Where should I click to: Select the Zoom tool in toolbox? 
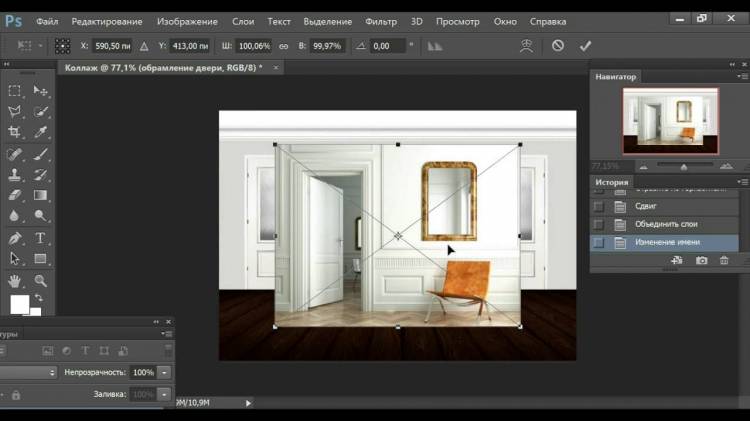40,281
